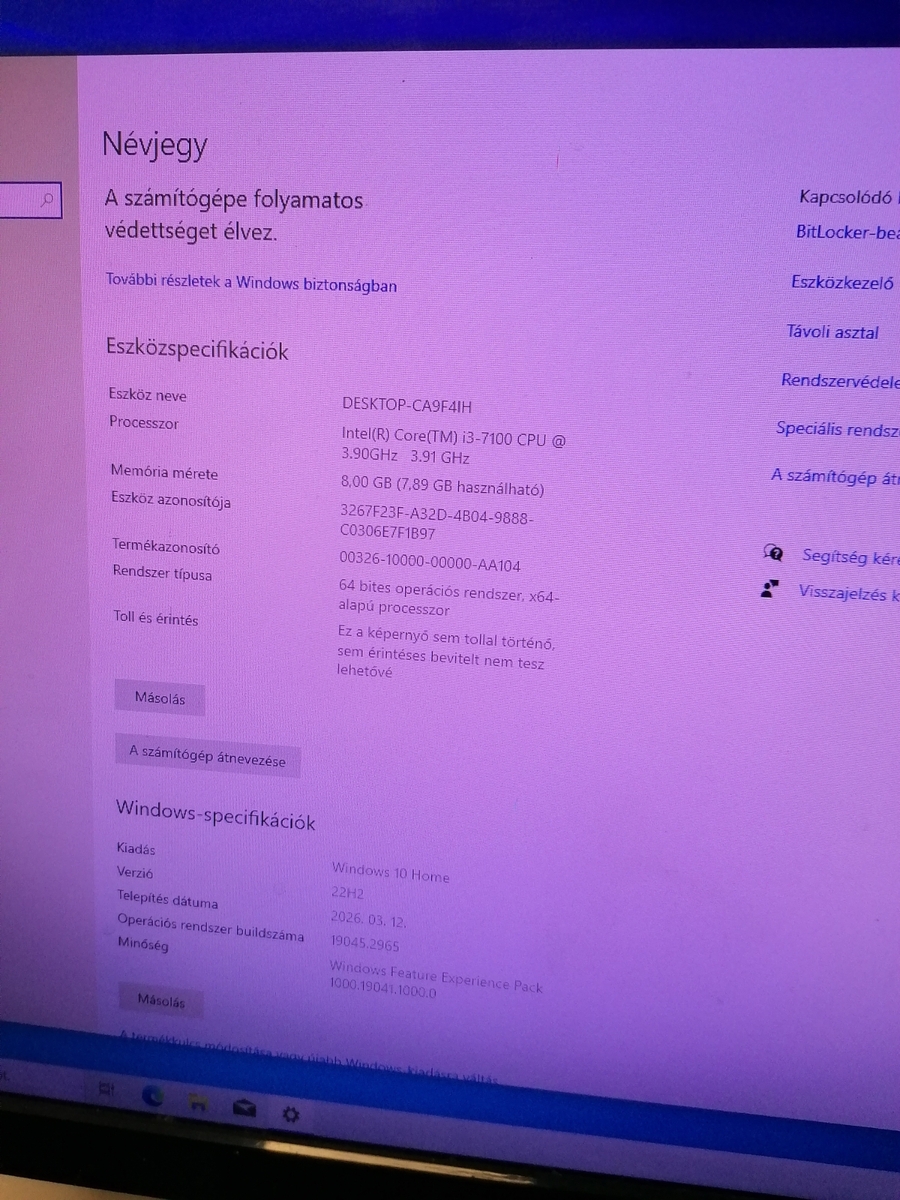
Task: Open File Explorer from the taskbar
Action: pyautogui.click(x=199, y=1102)
